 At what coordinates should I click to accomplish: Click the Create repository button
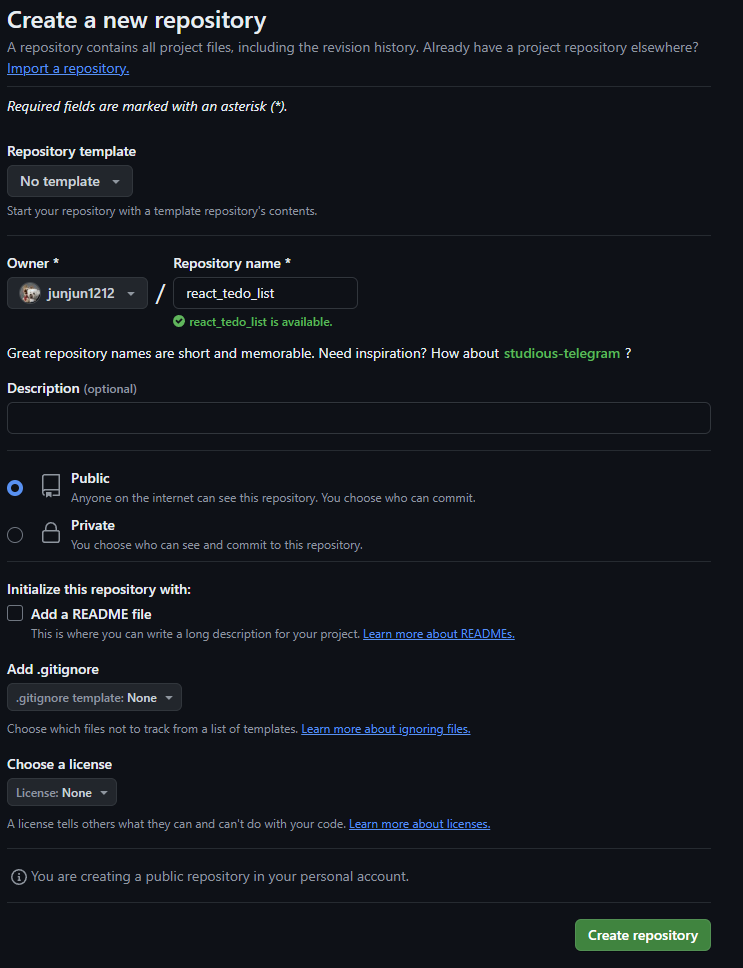642,935
